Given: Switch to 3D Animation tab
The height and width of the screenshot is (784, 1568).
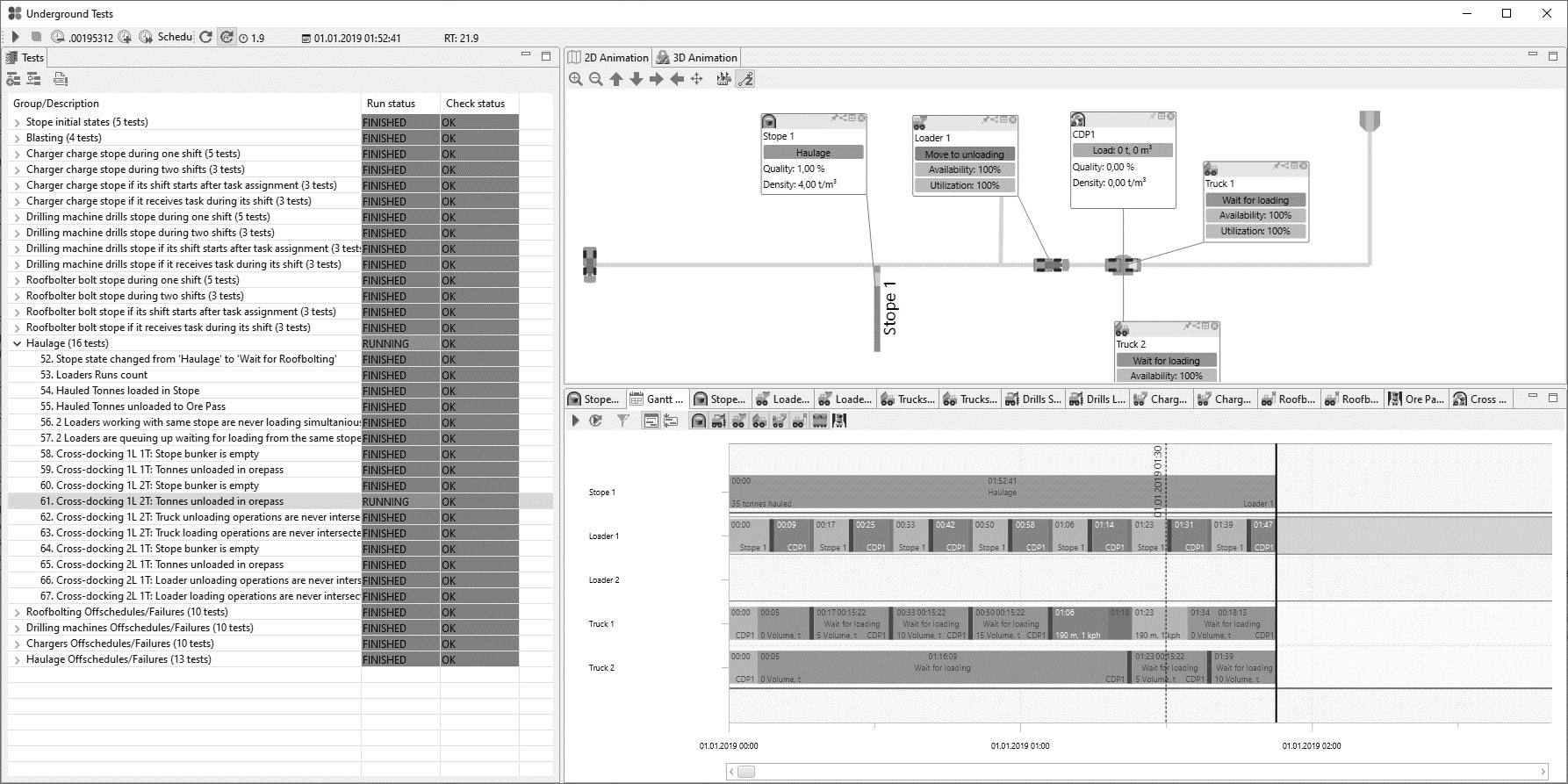Looking at the screenshot, I should pos(697,57).
